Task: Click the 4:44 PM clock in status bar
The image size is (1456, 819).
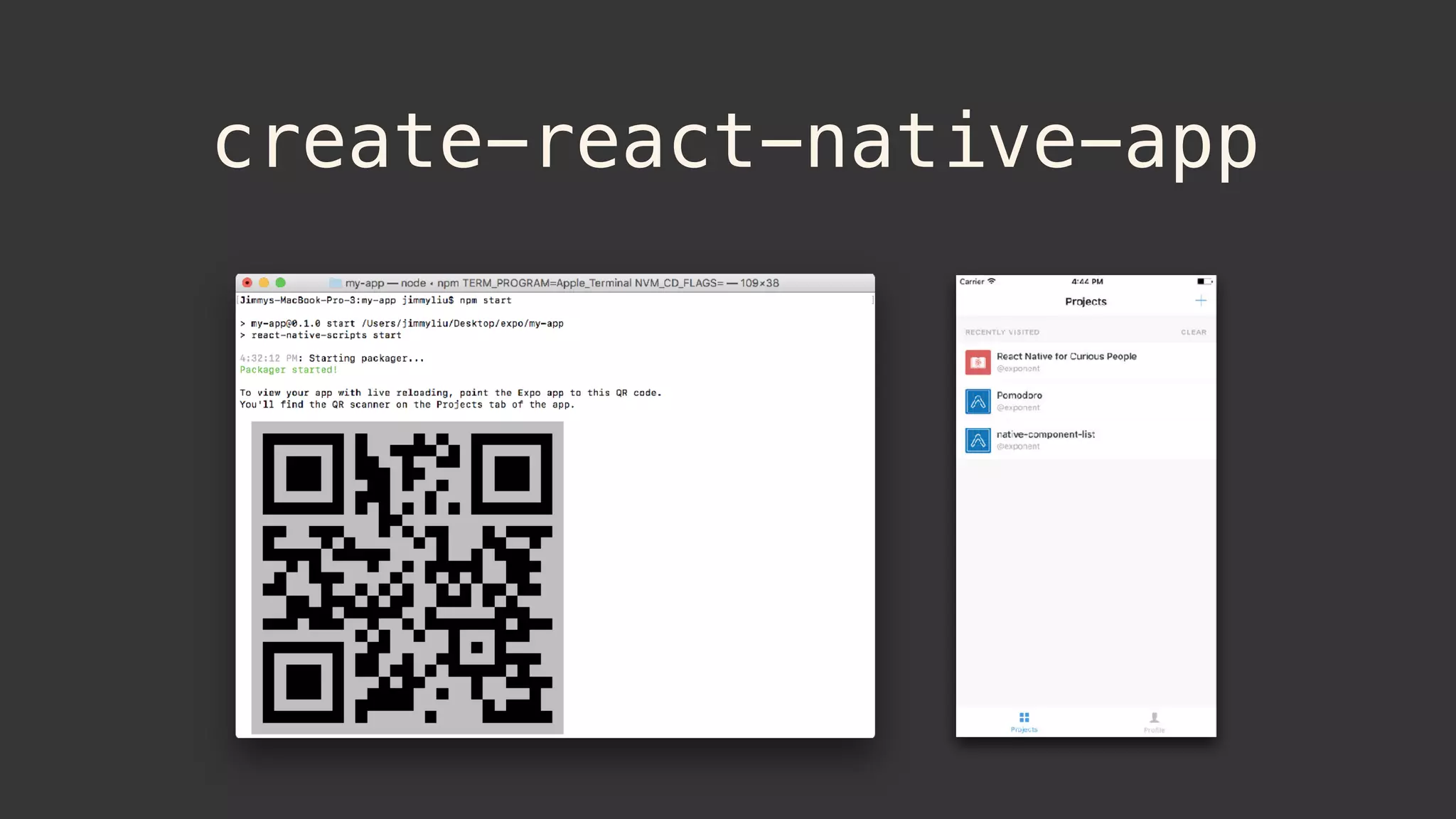Action: click(x=1087, y=282)
